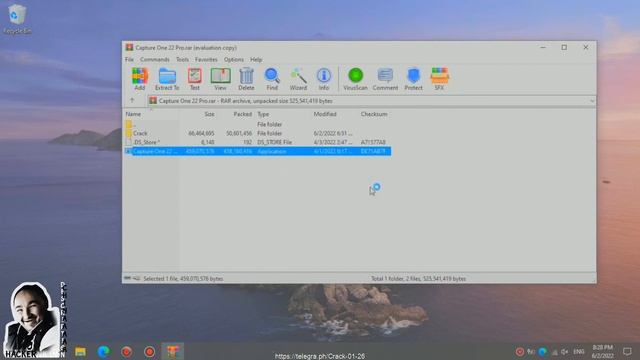Click the Add toolbar icon

pyautogui.click(x=140, y=79)
